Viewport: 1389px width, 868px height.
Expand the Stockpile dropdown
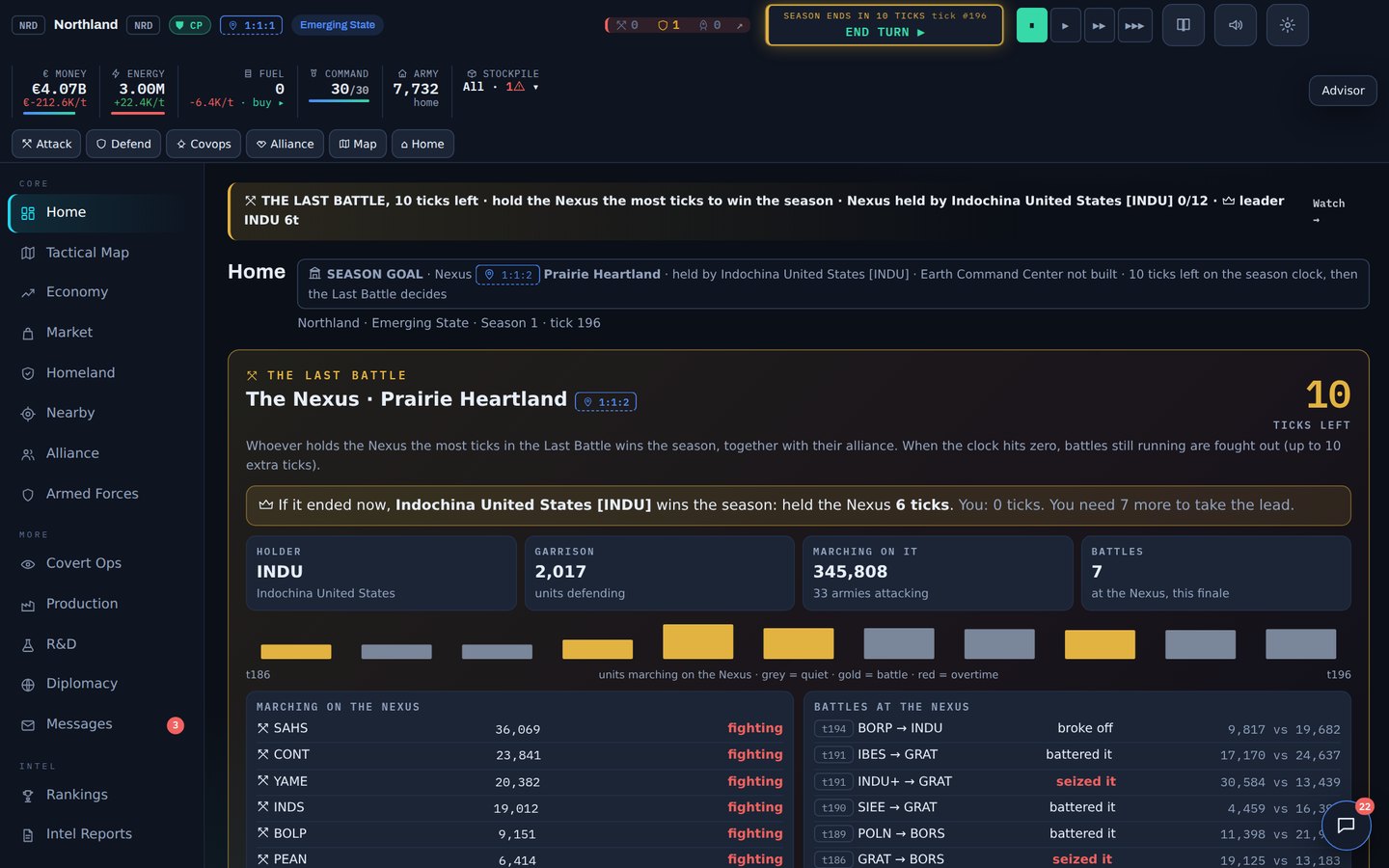pos(501,87)
